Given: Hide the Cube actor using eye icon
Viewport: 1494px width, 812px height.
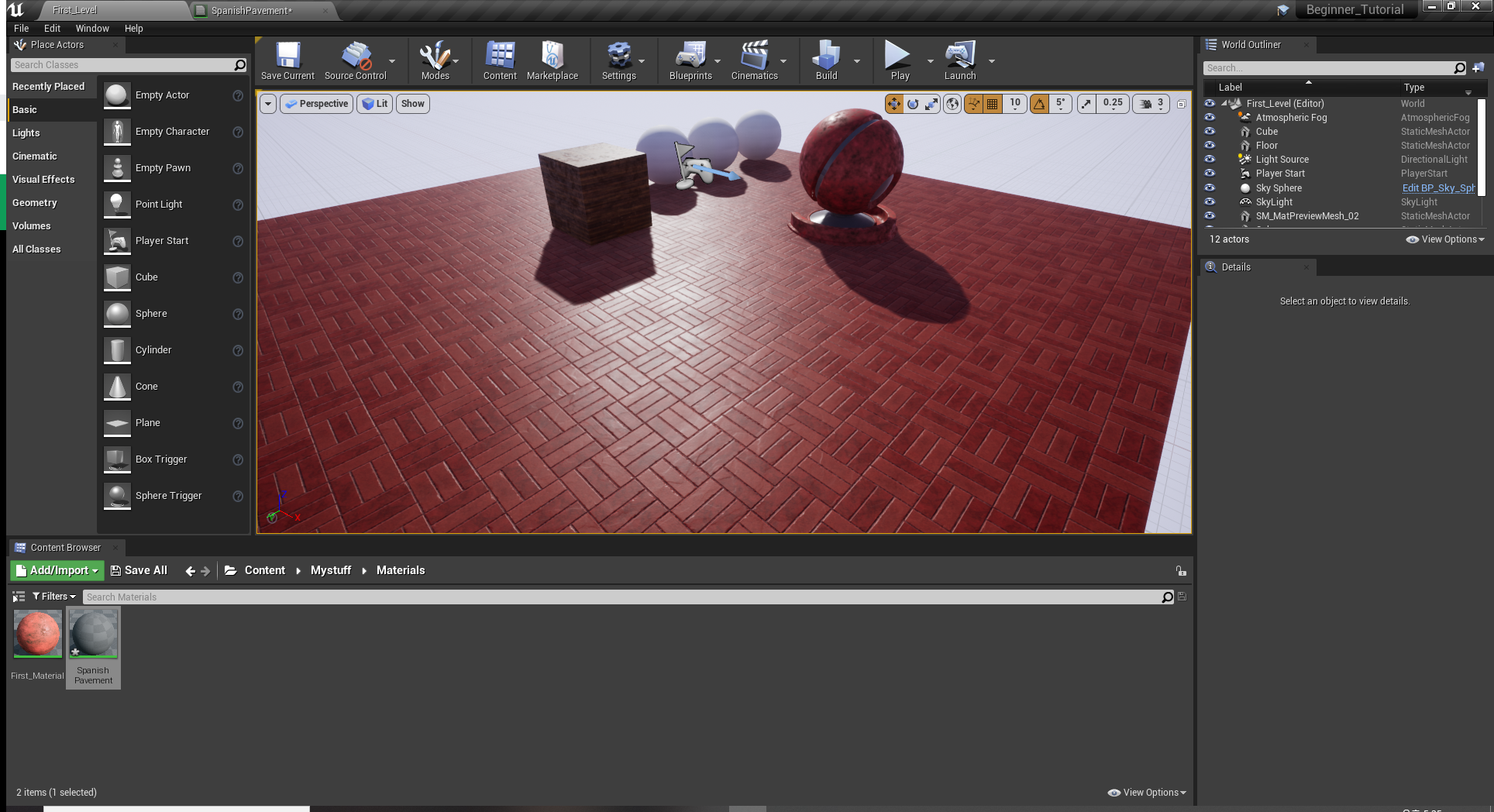Looking at the screenshot, I should point(1210,131).
